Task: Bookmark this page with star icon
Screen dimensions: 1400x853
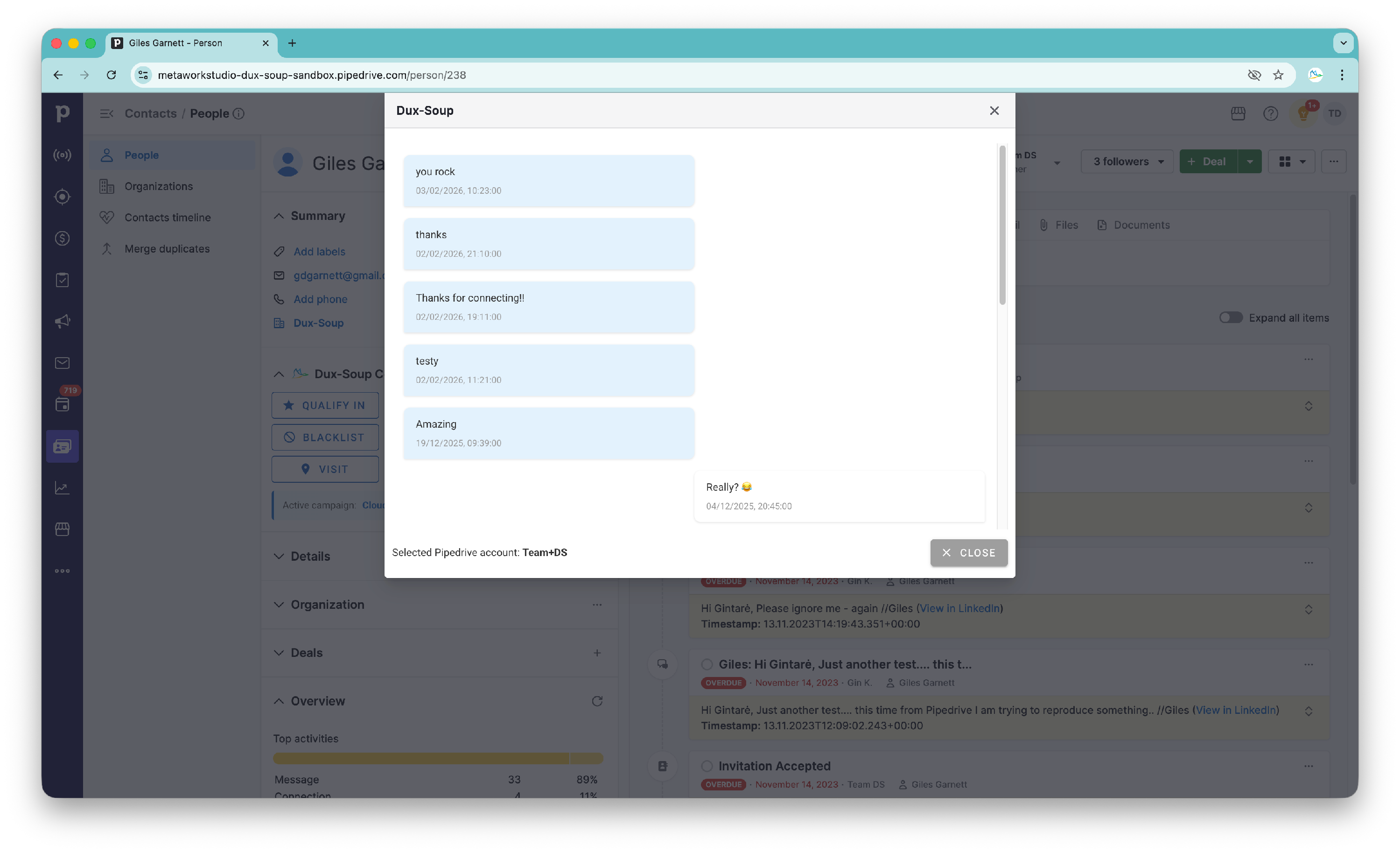Action: point(1278,75)
